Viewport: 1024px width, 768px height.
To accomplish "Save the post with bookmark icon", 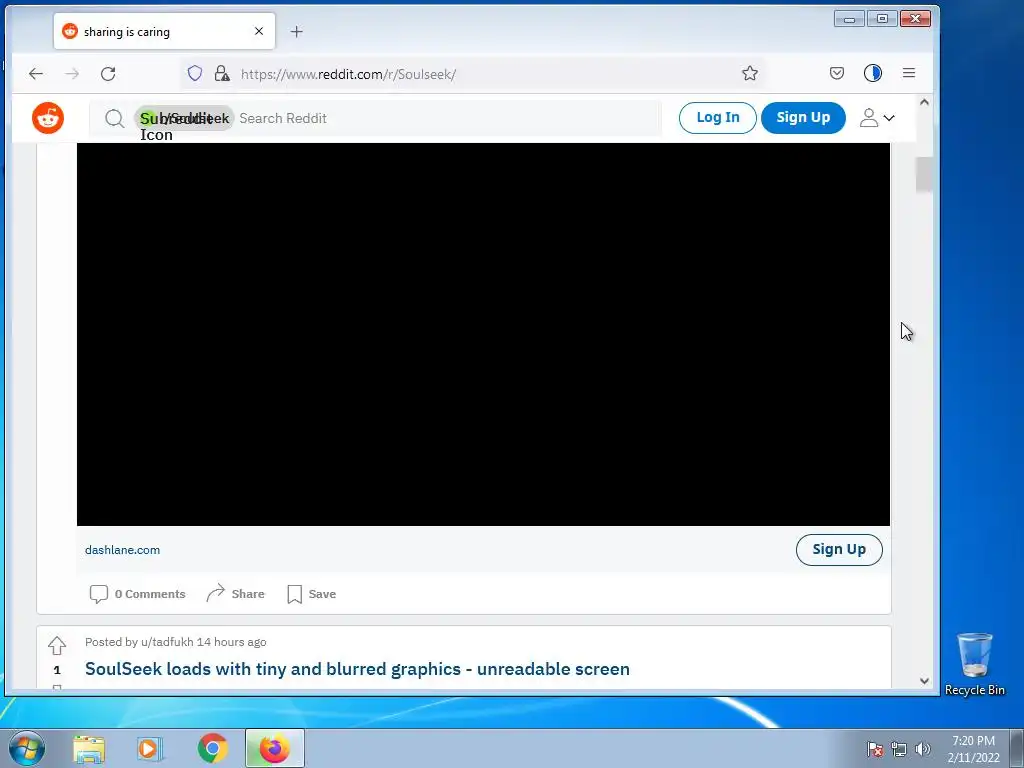I will coord(312,594).
